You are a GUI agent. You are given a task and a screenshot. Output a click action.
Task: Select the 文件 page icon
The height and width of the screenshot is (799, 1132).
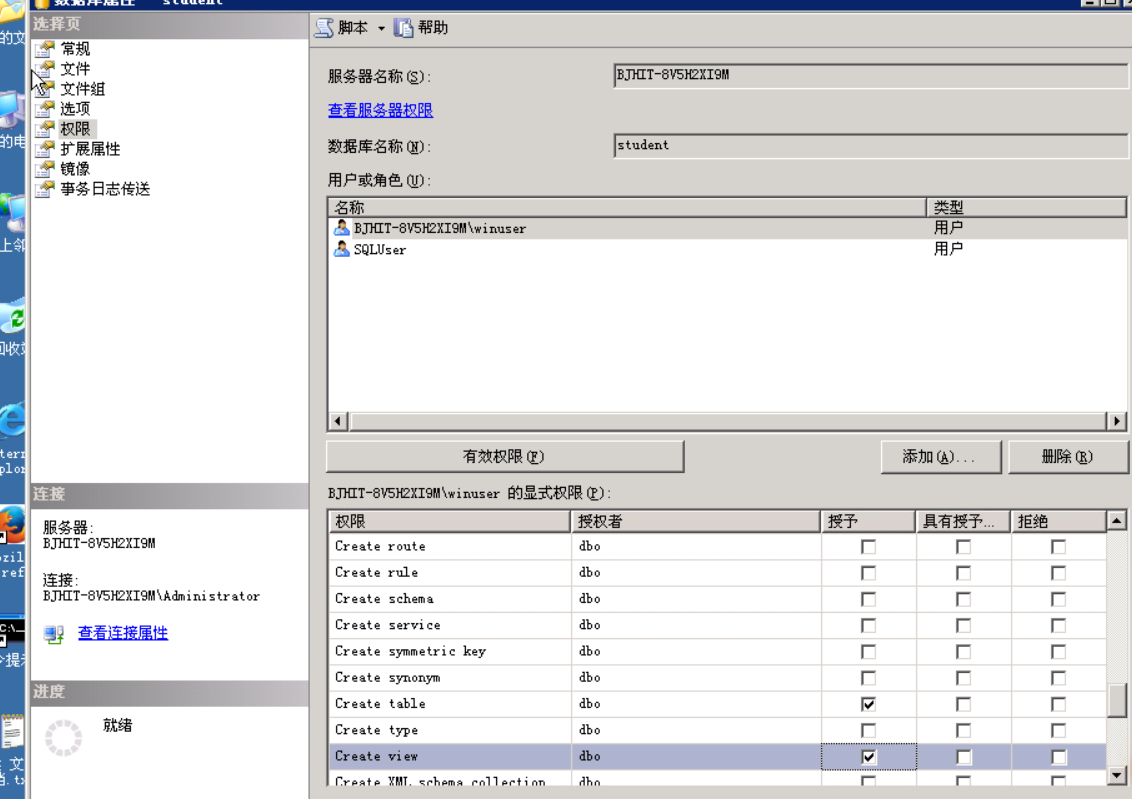tap(45, 69)
